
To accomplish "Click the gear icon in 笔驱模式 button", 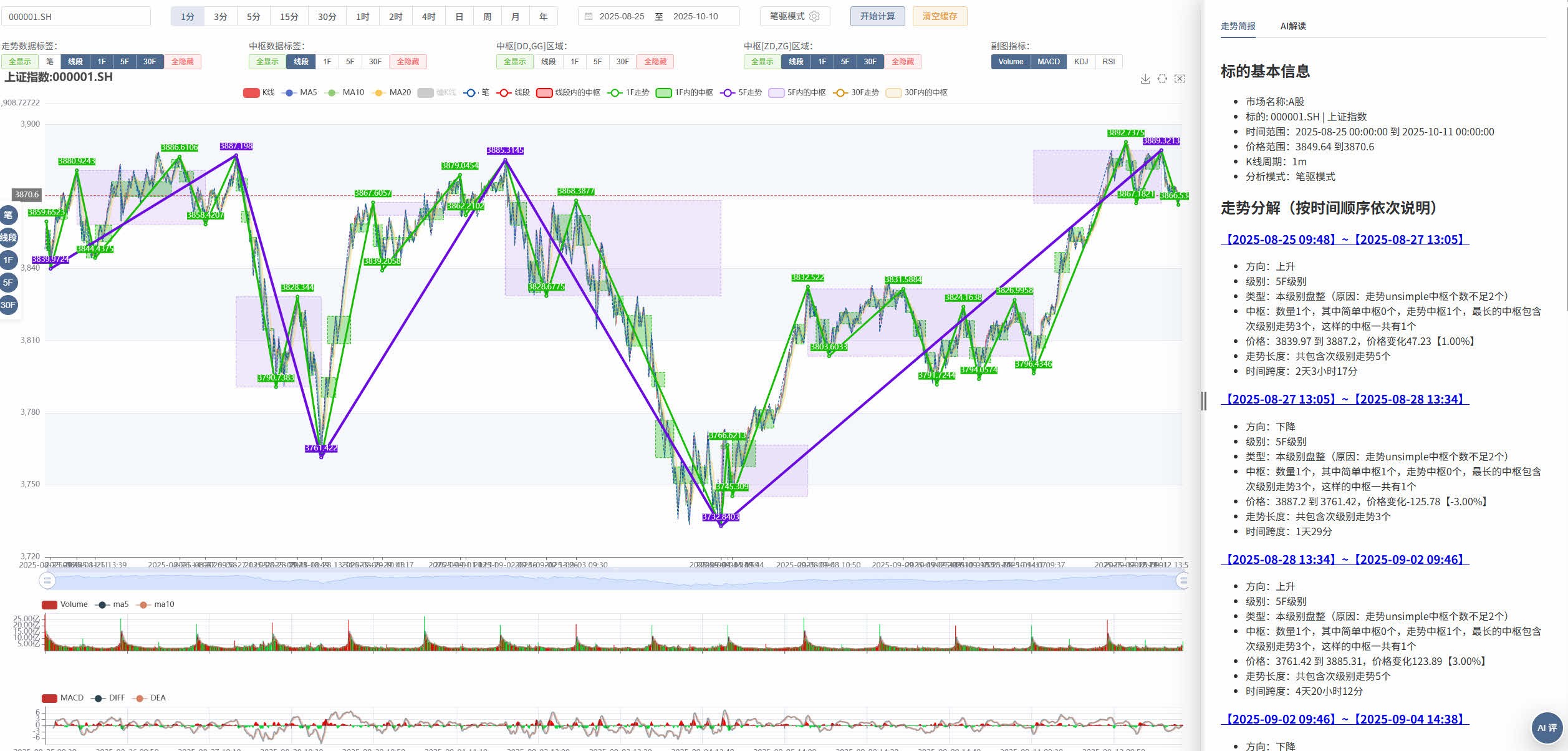I will point(814,16).
